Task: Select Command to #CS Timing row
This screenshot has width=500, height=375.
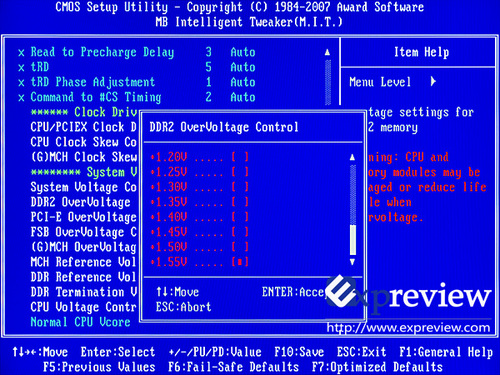Action: pos(137,97)
